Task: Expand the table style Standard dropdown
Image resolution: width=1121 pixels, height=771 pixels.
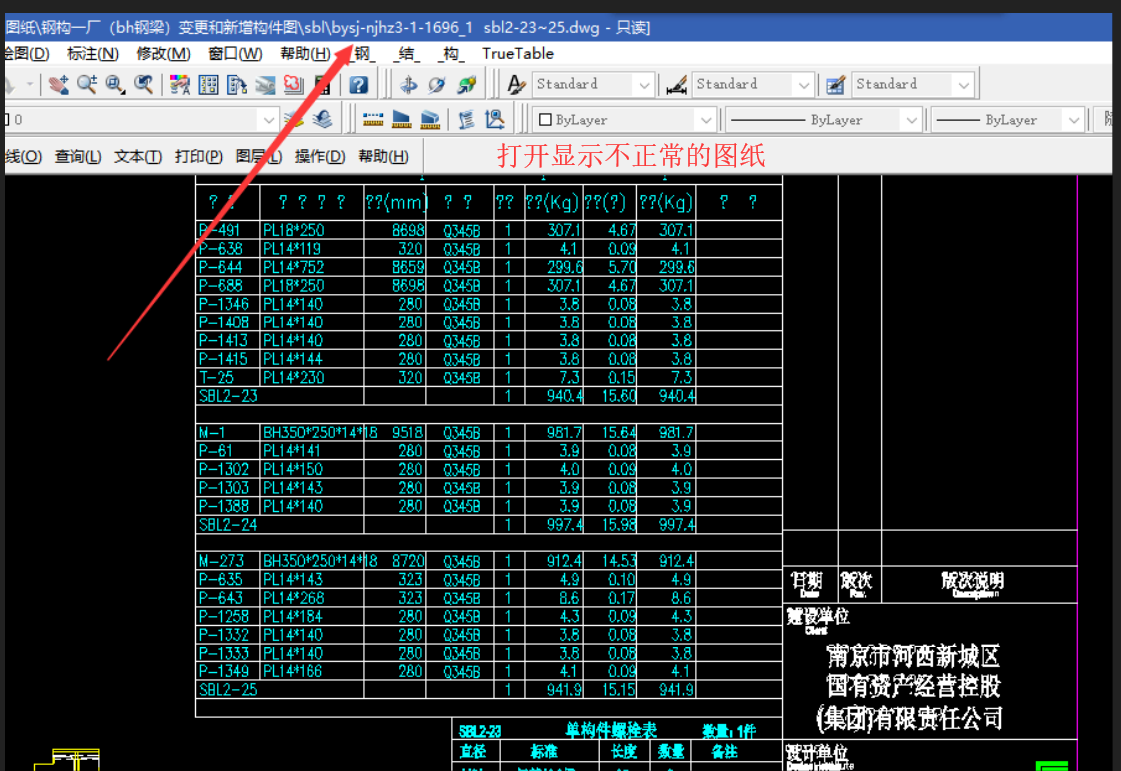Action: (964, 85)
